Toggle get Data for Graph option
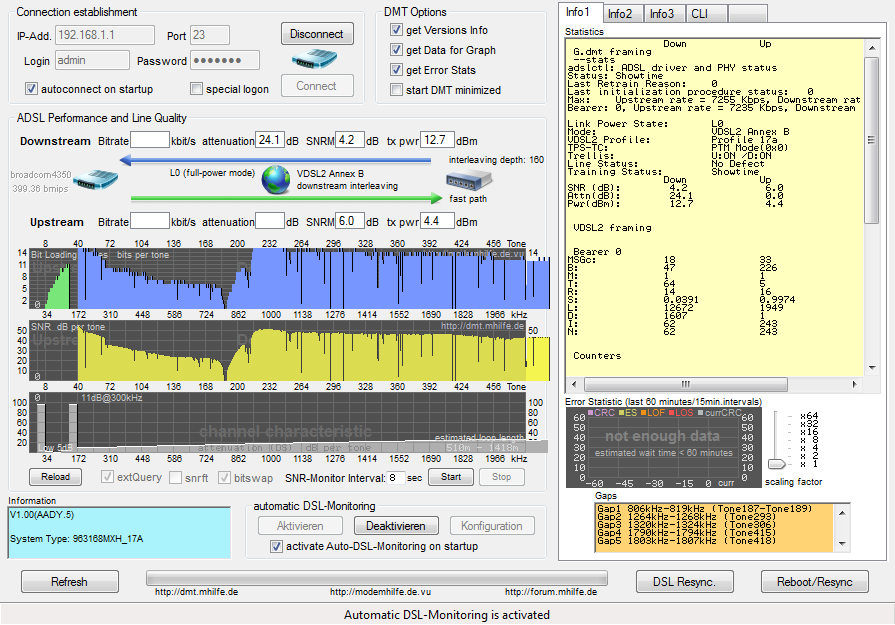 (396, 50)
